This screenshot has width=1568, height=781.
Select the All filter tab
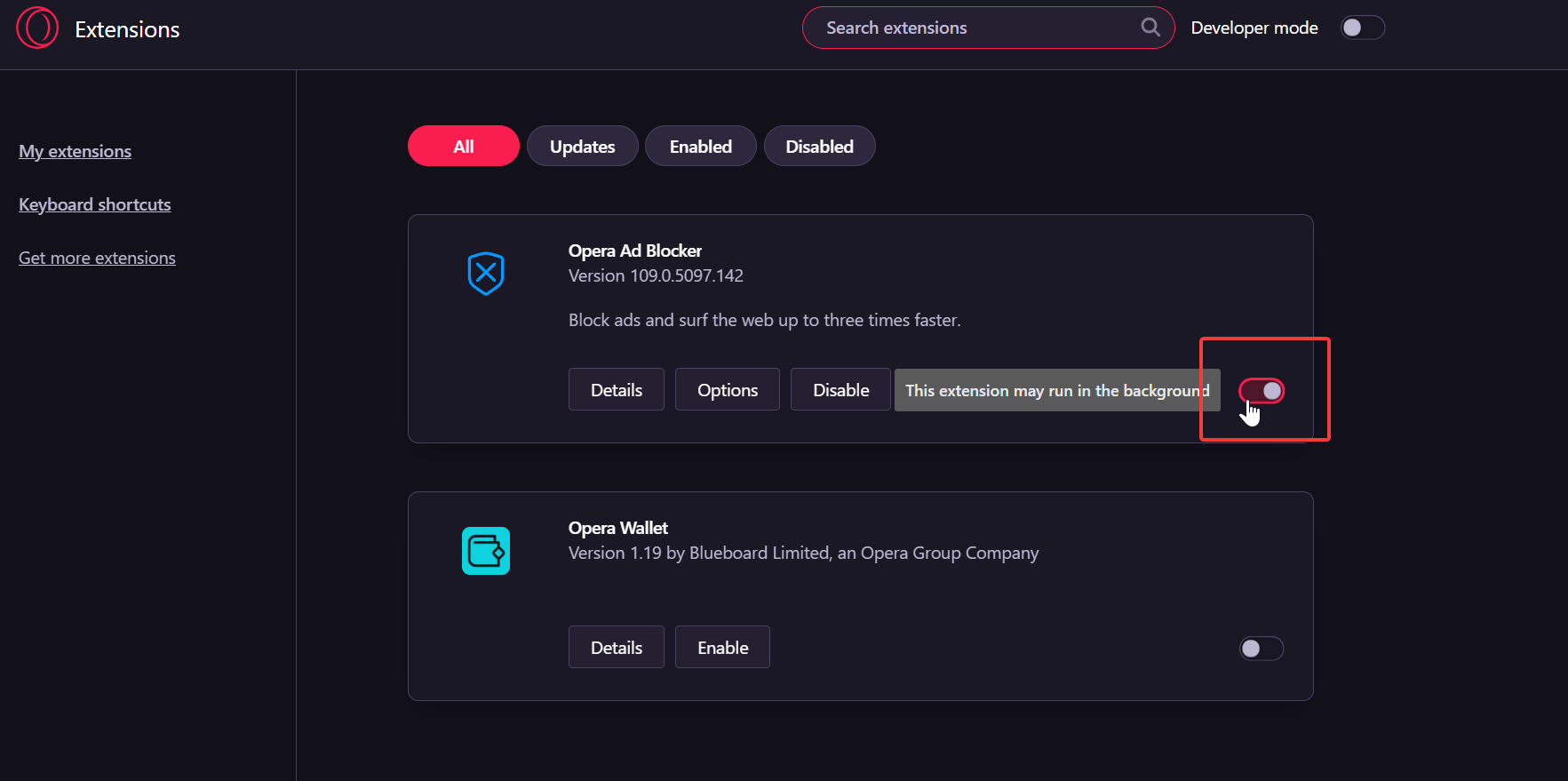[464, 147]
